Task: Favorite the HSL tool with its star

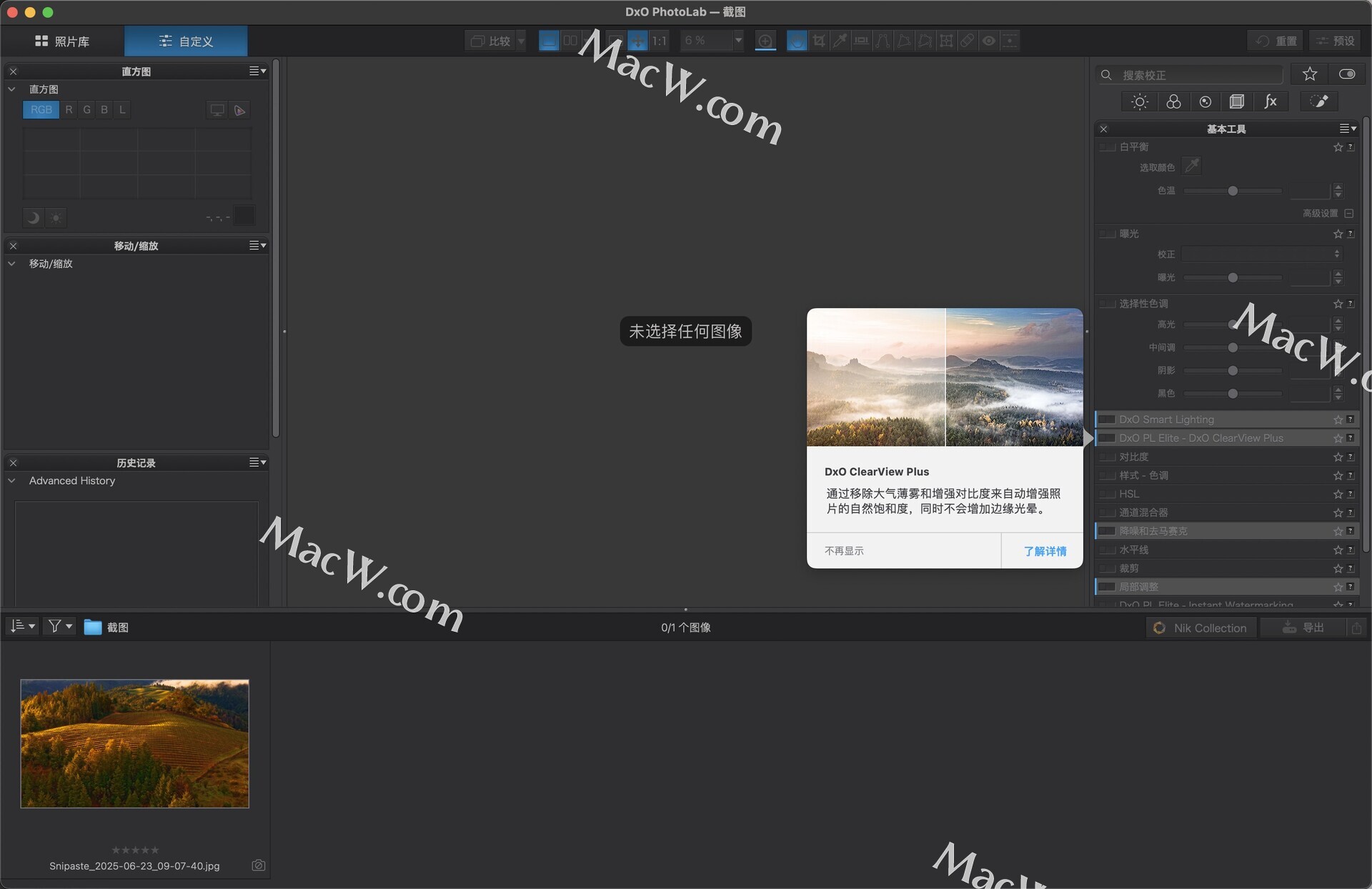Action: pyautogui.click(x=1338, y=494)
